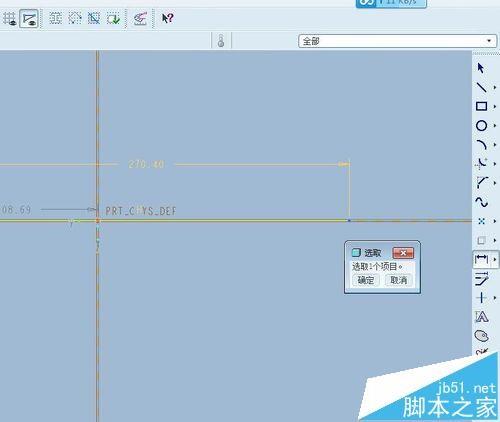500x422 pixels.
Task: Select the sketch Text tool
Action: 481,317
